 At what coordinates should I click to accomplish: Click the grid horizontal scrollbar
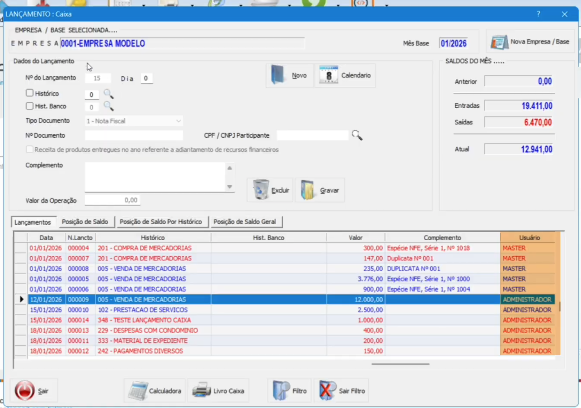[x=400, y=364]
